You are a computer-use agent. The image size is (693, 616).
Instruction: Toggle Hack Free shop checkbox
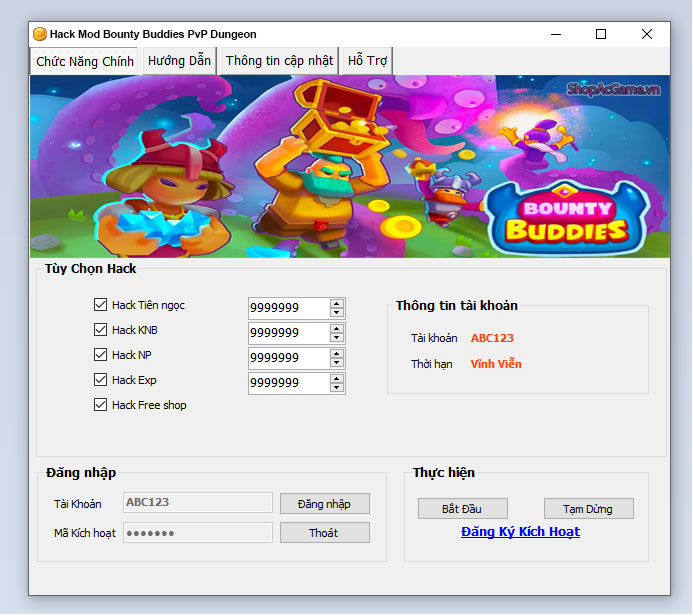point(100,405)
